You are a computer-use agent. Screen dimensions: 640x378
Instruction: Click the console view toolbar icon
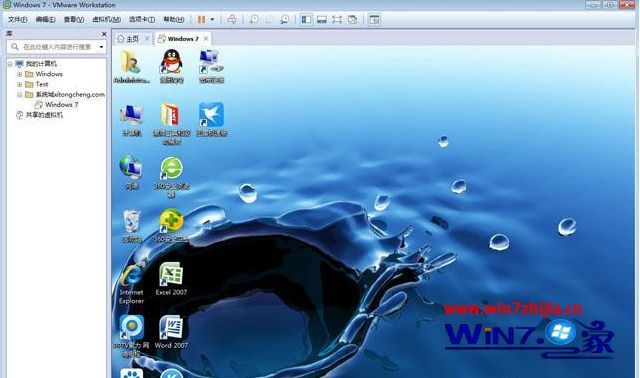[x=374, y=19]
